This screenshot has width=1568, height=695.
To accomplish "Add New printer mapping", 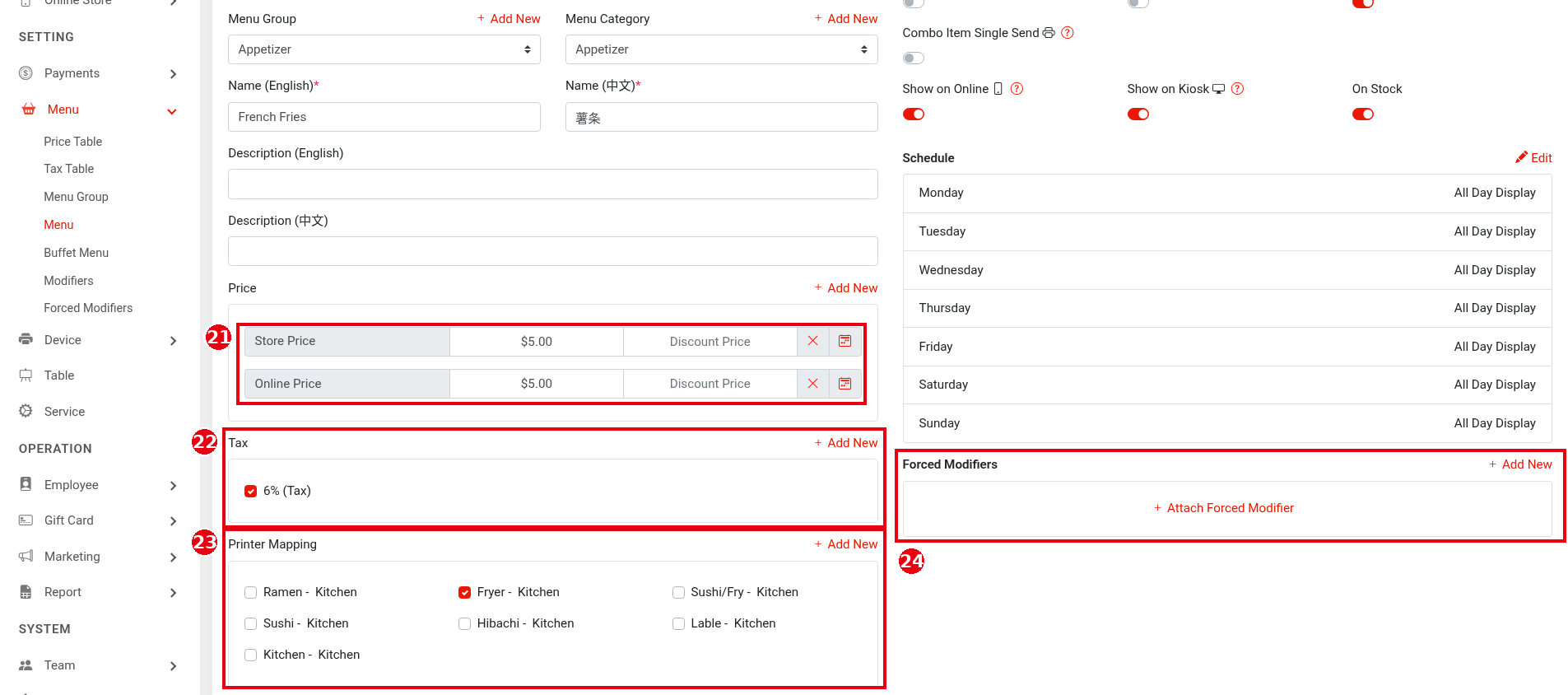I will (846, 543).
